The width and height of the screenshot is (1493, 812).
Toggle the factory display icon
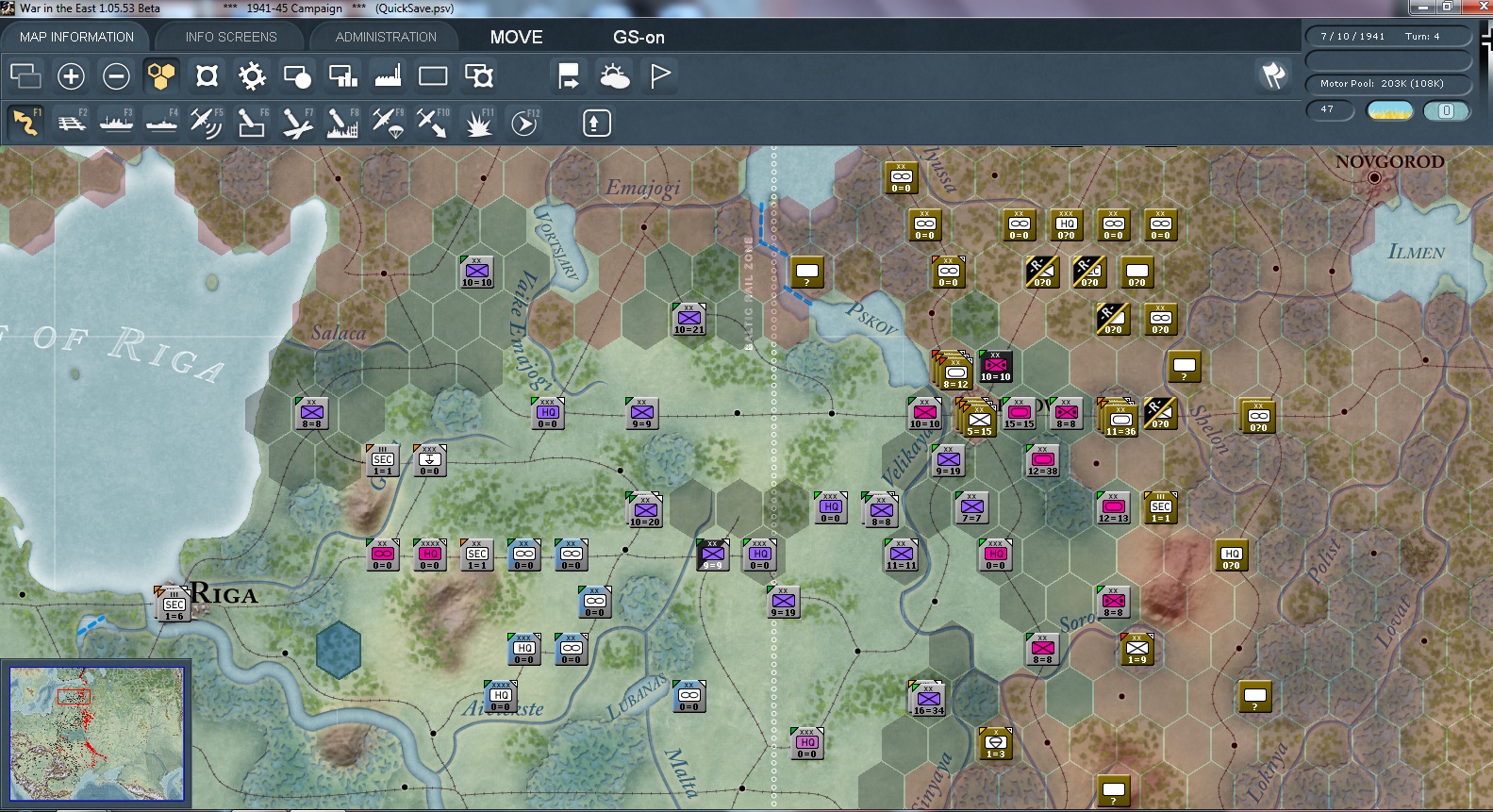(388, 75)
